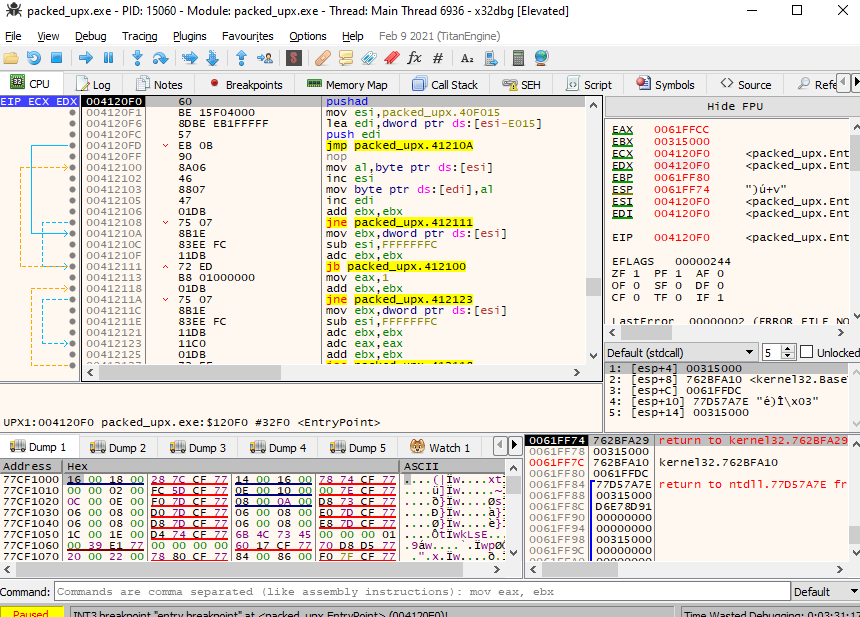This screenshot has height=617, width=860.
Task: Click the disassembly vertical scrollbar down arrow
Action: (593, 355)
